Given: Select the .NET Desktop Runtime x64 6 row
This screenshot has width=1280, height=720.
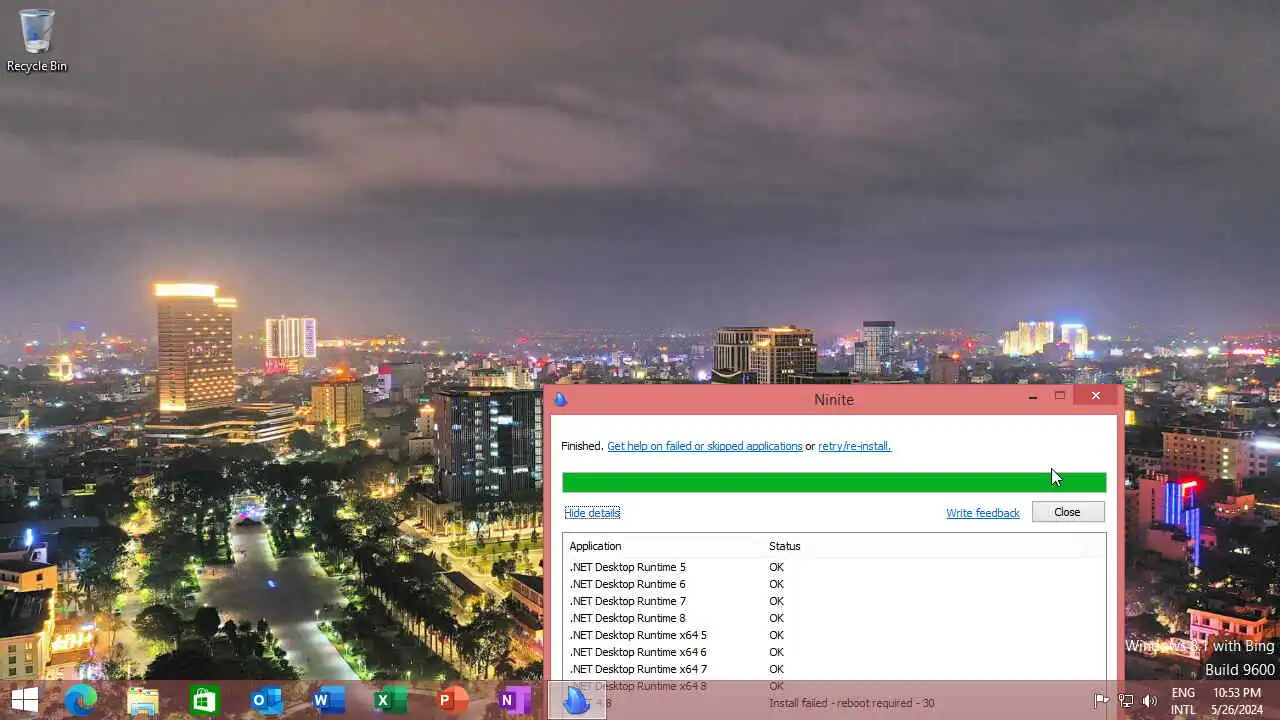Looking at the screenshot, I should (x=833, y=652).
